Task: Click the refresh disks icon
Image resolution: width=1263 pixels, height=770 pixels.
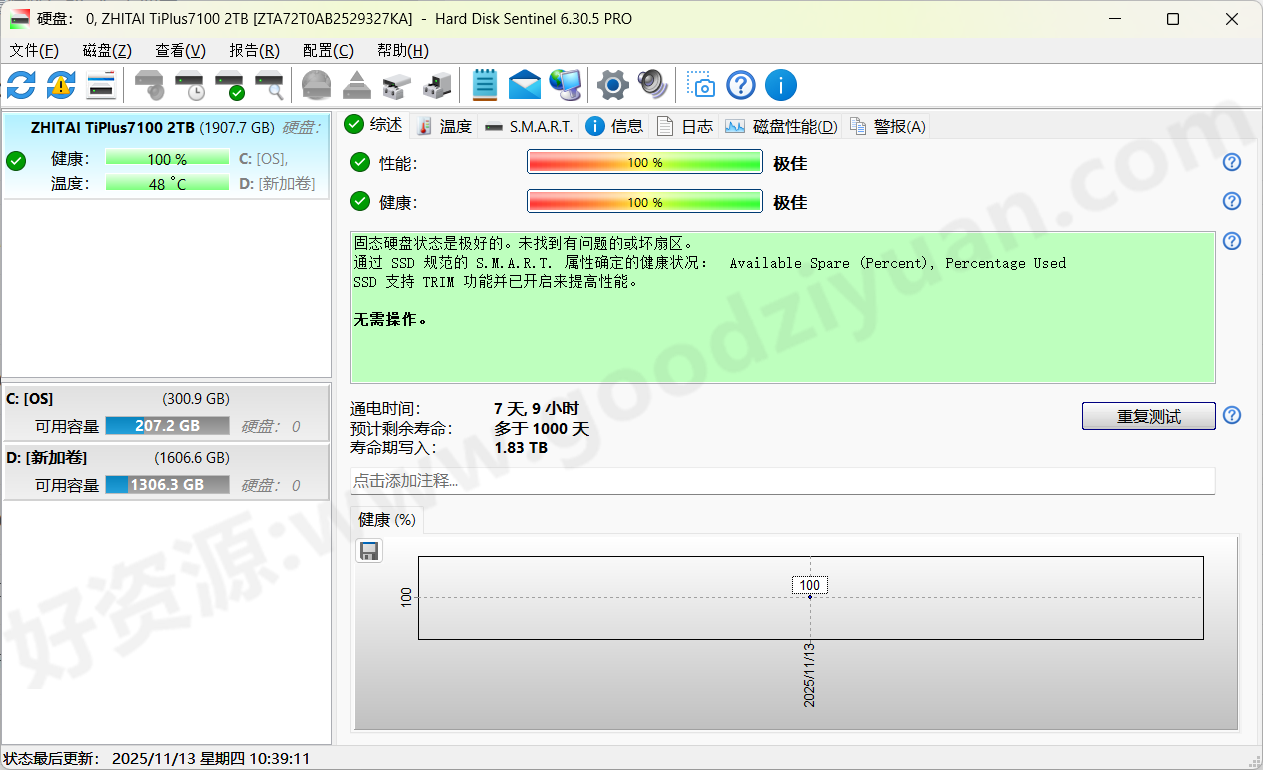Action: pyautogui.click(x=20, y=85)
